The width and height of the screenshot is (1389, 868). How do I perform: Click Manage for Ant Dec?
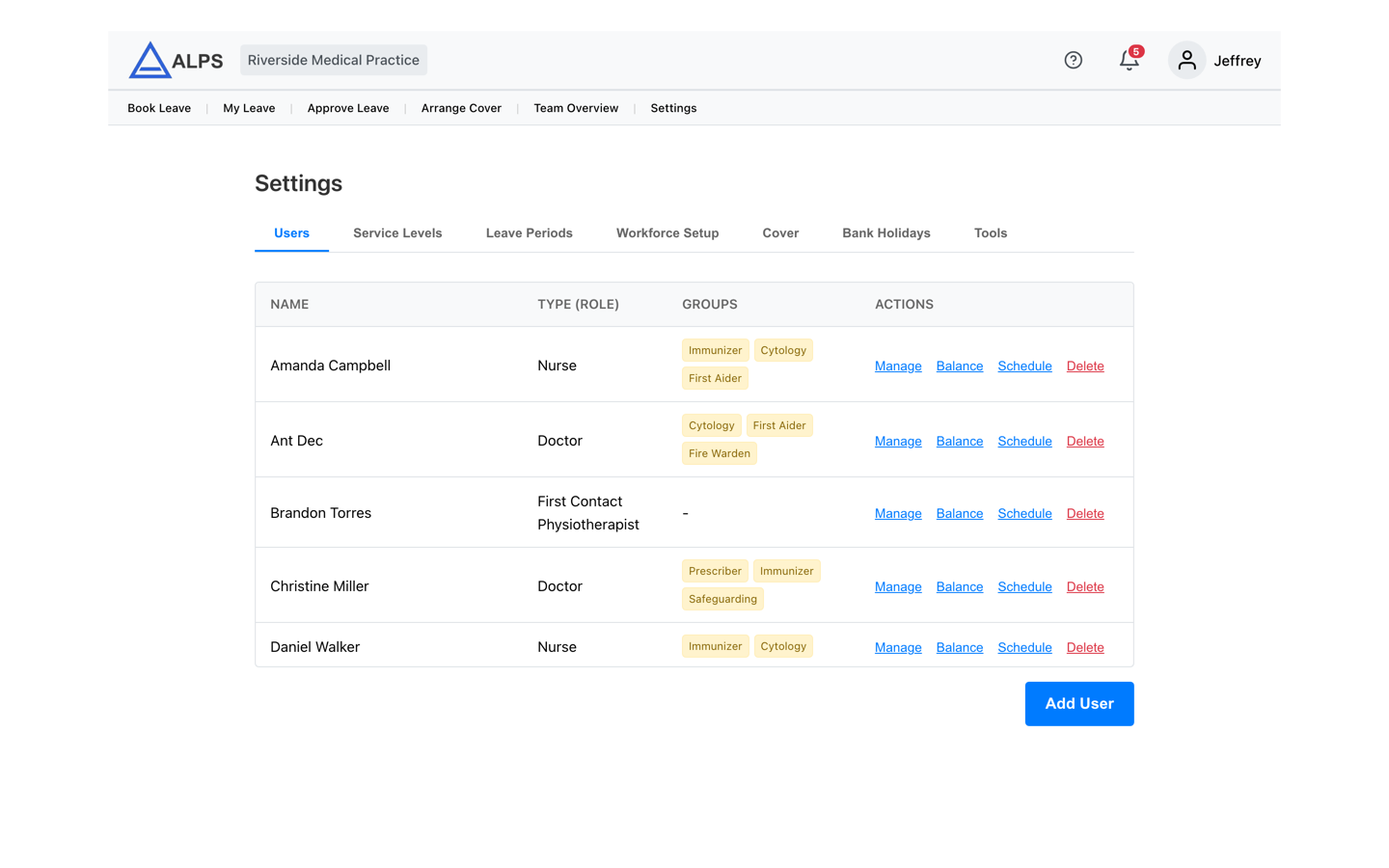pyautogui.click(x=898, y=441)
